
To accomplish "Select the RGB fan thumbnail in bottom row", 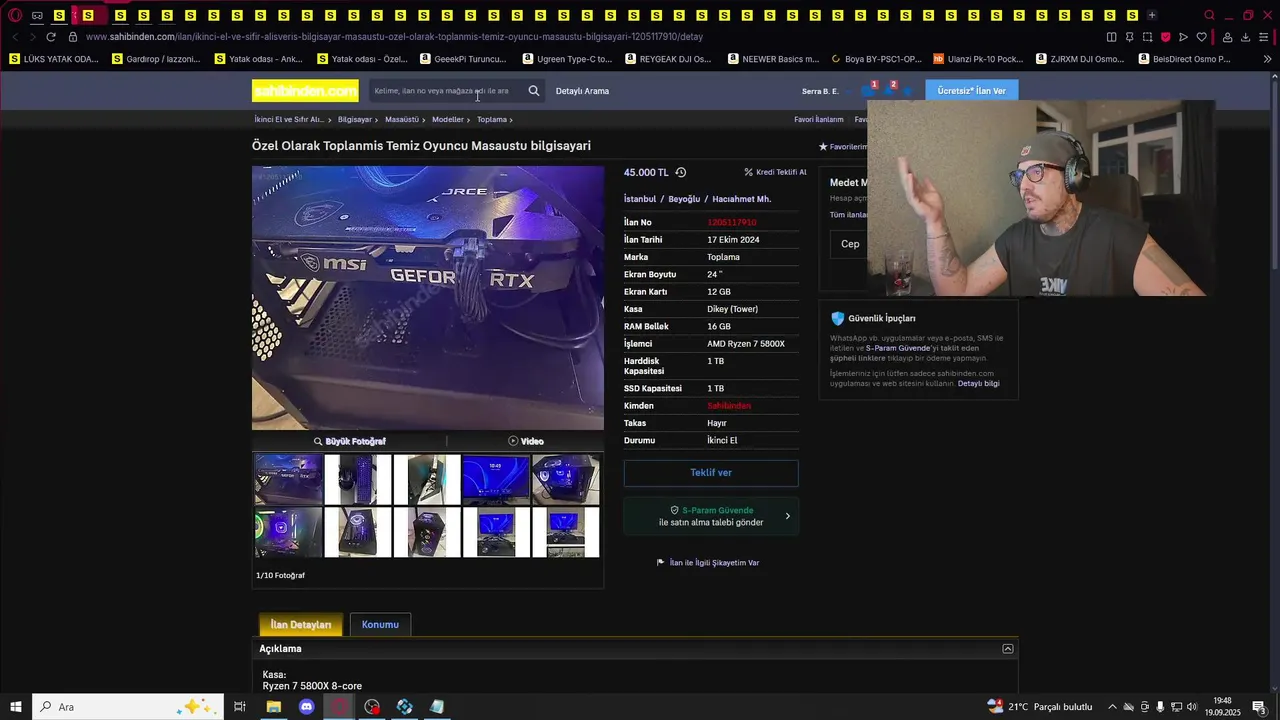I will 288,532.
